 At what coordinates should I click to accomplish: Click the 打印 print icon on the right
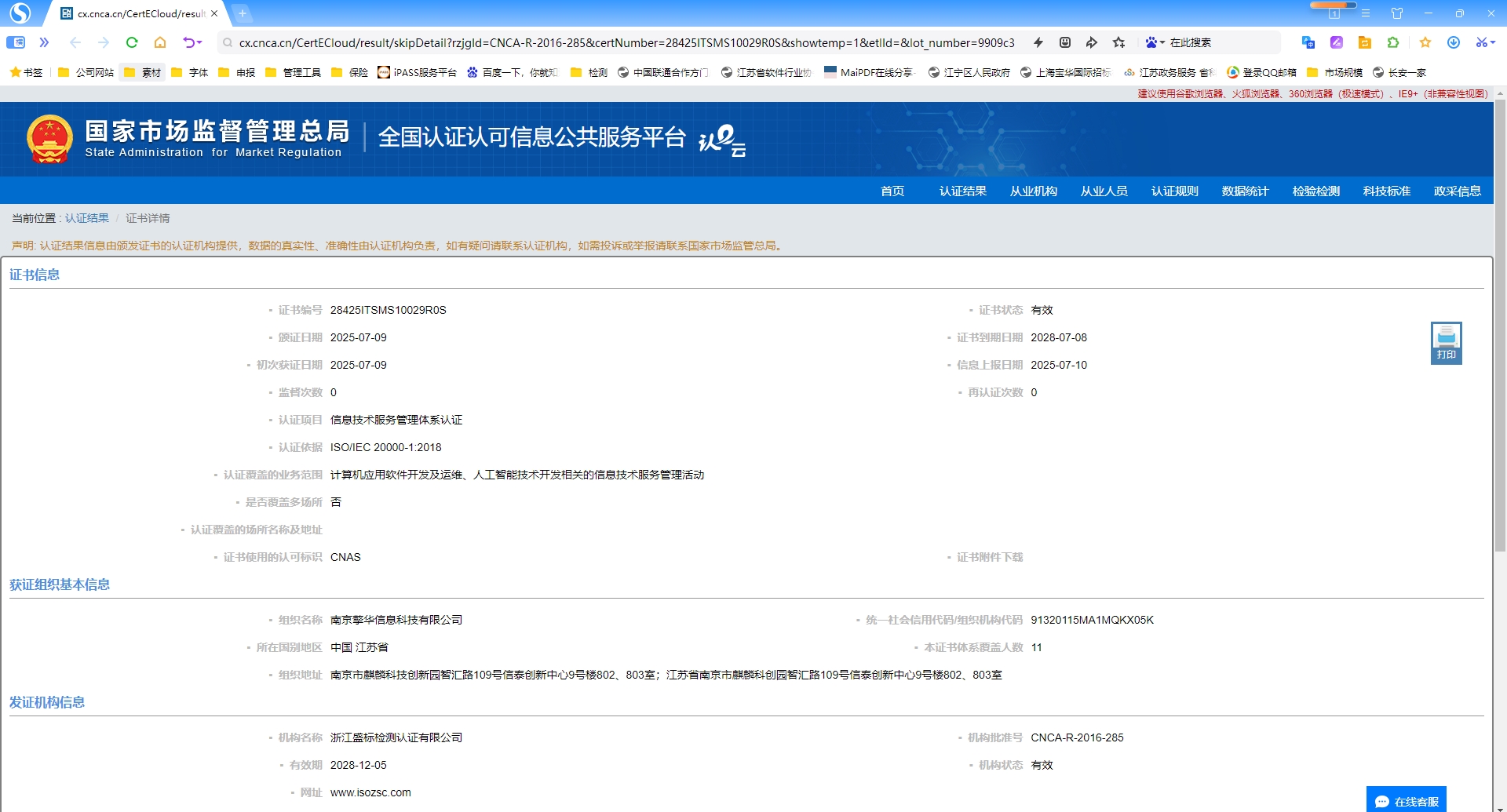click(x=1446, y=342)
